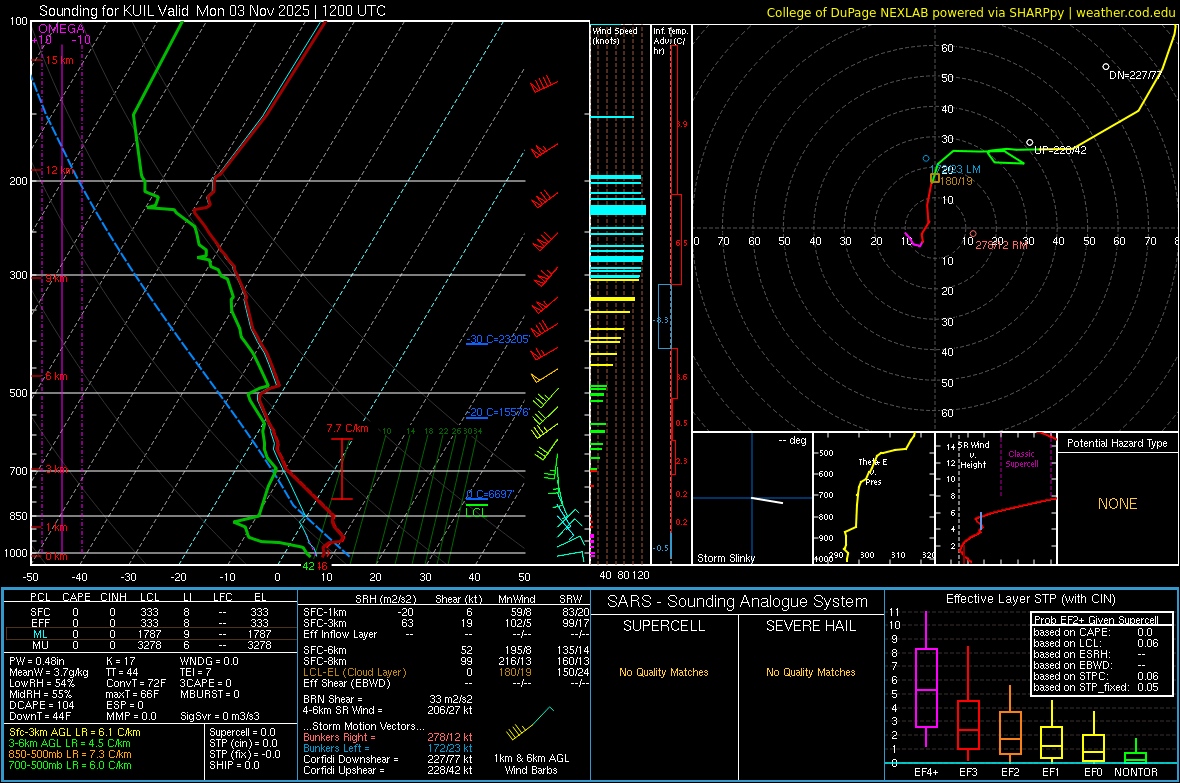Click the 'Storm Slinky' panel label
Viewport: 1180px width, 783px height.
(x=725, y=558)
